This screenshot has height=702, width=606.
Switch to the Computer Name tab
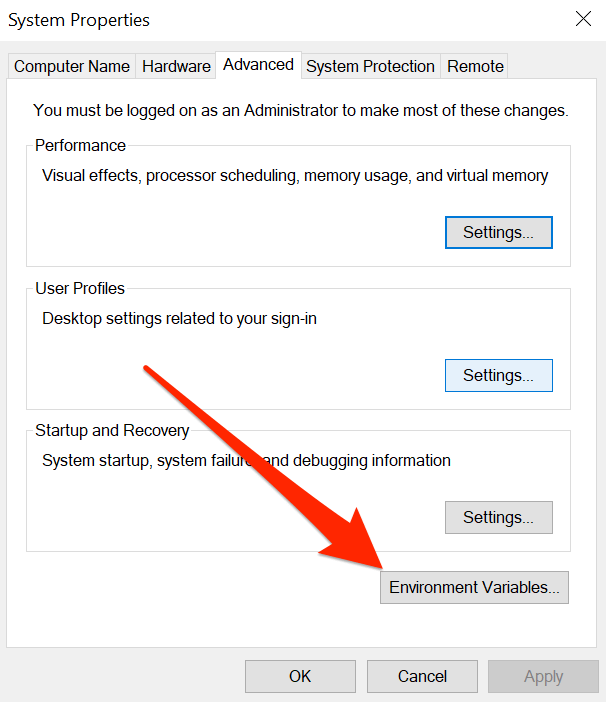click(72, 66)
